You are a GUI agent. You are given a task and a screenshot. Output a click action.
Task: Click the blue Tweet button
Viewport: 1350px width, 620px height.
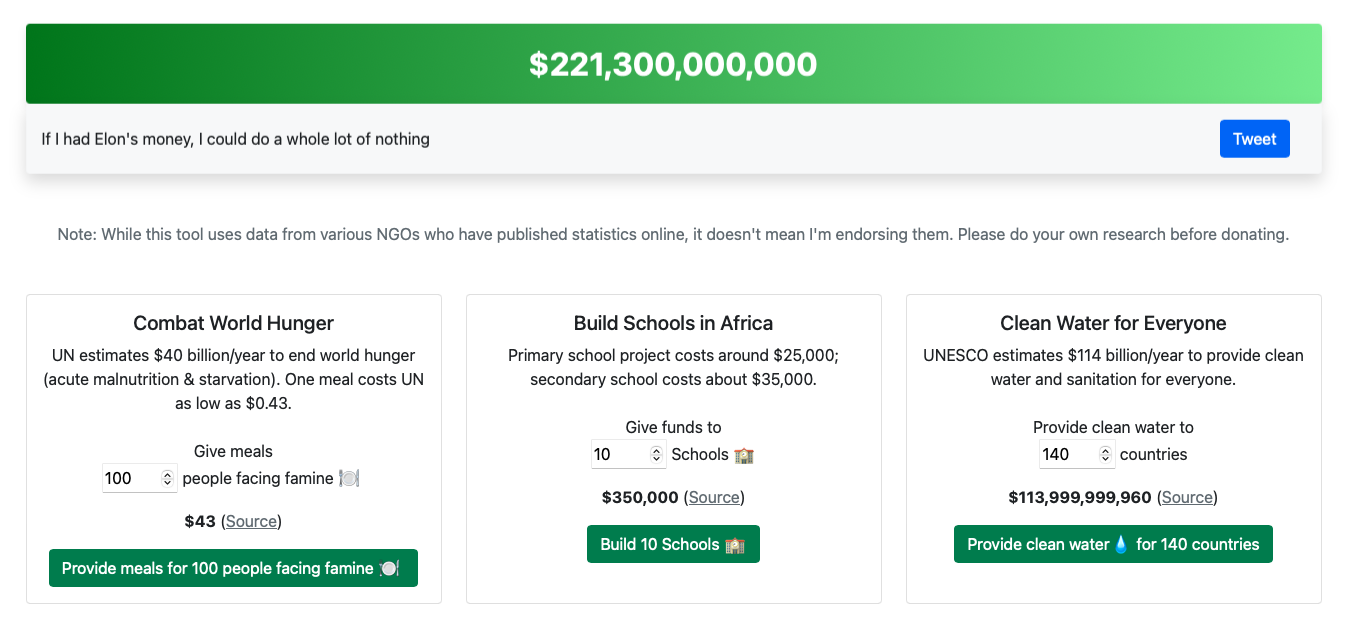[x=1255, y=139]
